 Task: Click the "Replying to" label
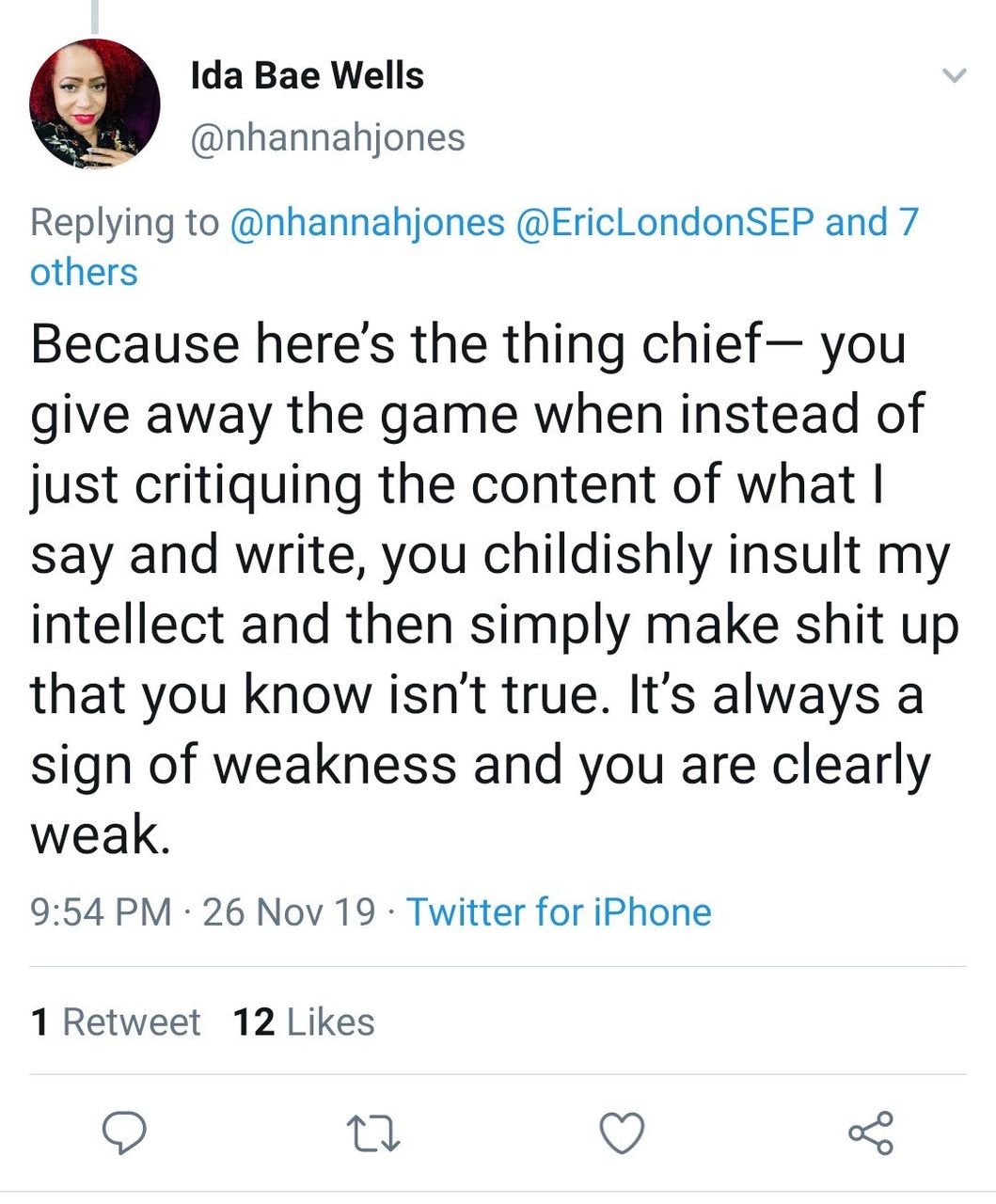124,222
